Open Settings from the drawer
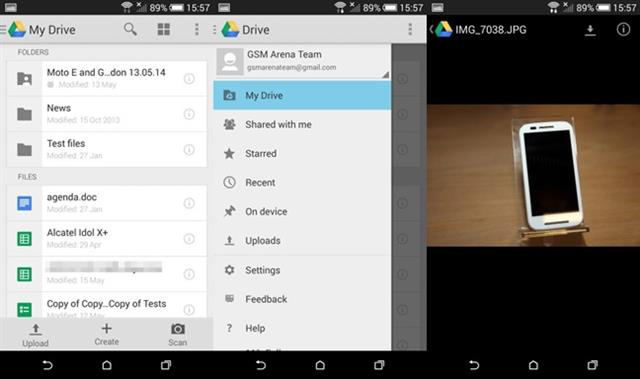The width and height of the screenshot is (640, 379). pos(302,270)
